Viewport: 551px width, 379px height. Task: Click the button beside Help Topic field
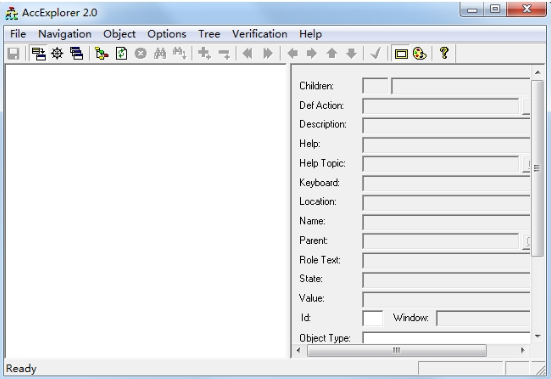pos(526,164)
